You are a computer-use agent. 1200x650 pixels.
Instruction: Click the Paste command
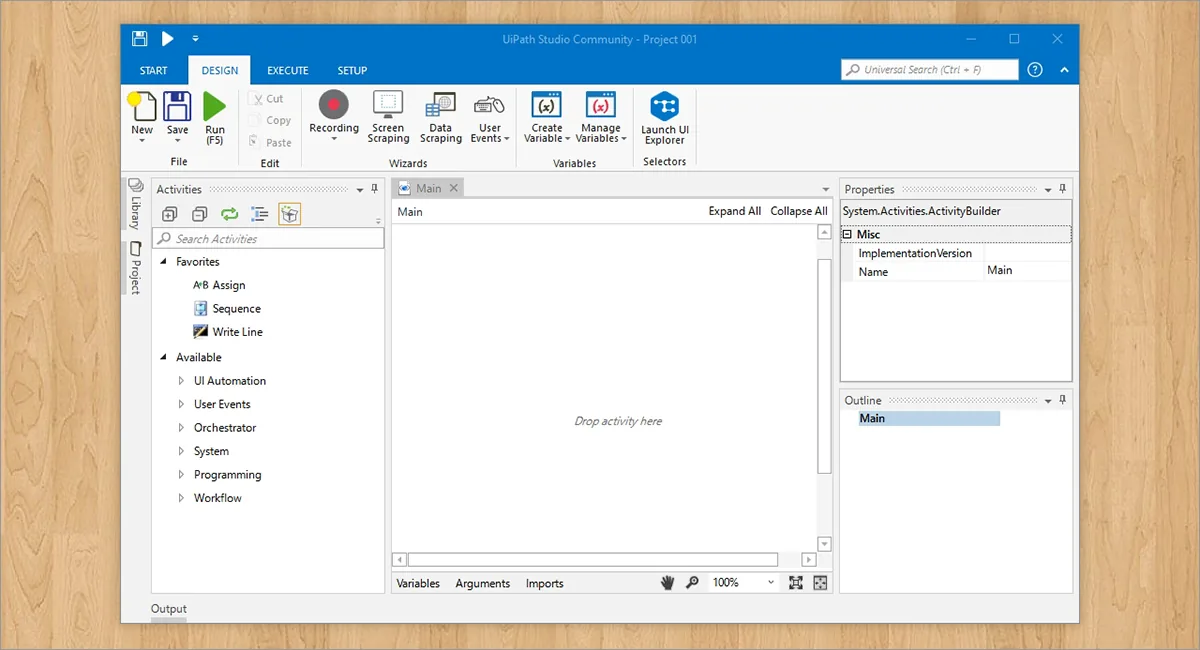pos(270,143)
